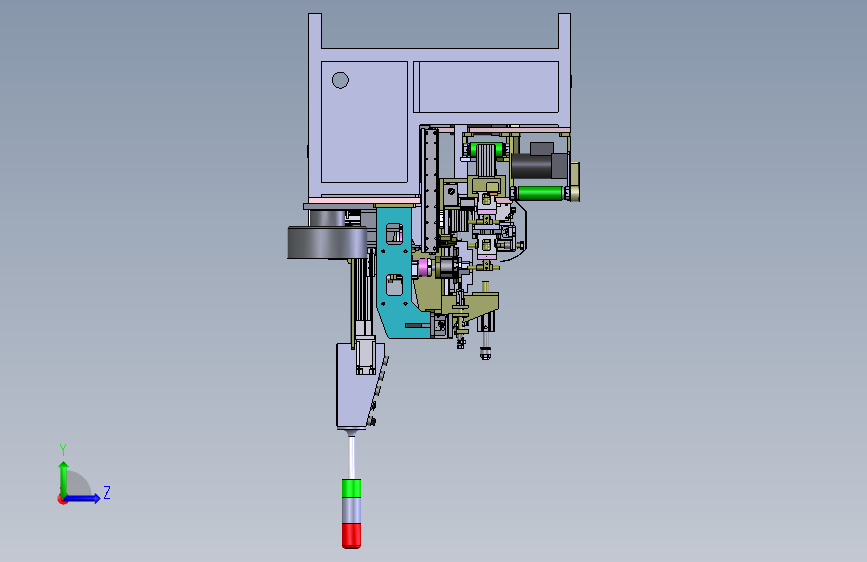
Task: Select the wide upper-right frame panel
Action: [x=489, y=87]
